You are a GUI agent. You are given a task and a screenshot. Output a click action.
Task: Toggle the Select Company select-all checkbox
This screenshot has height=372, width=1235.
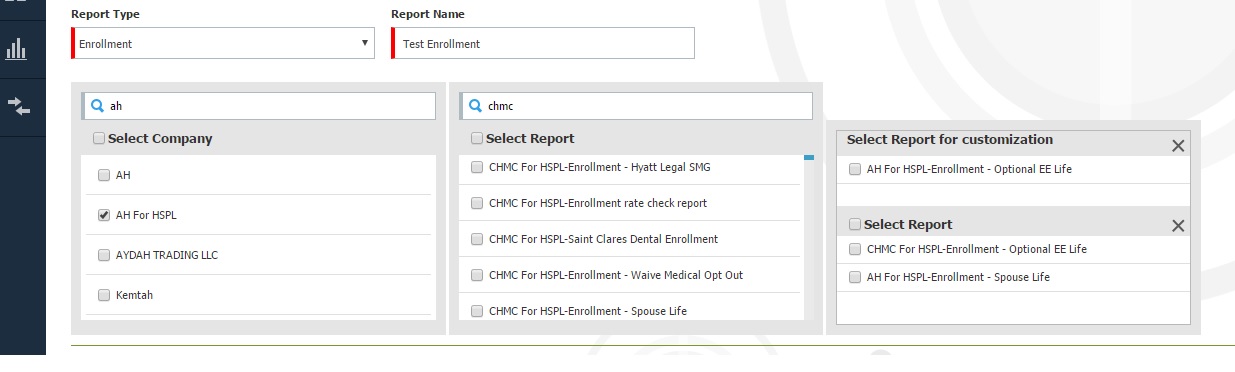point(99,139)
